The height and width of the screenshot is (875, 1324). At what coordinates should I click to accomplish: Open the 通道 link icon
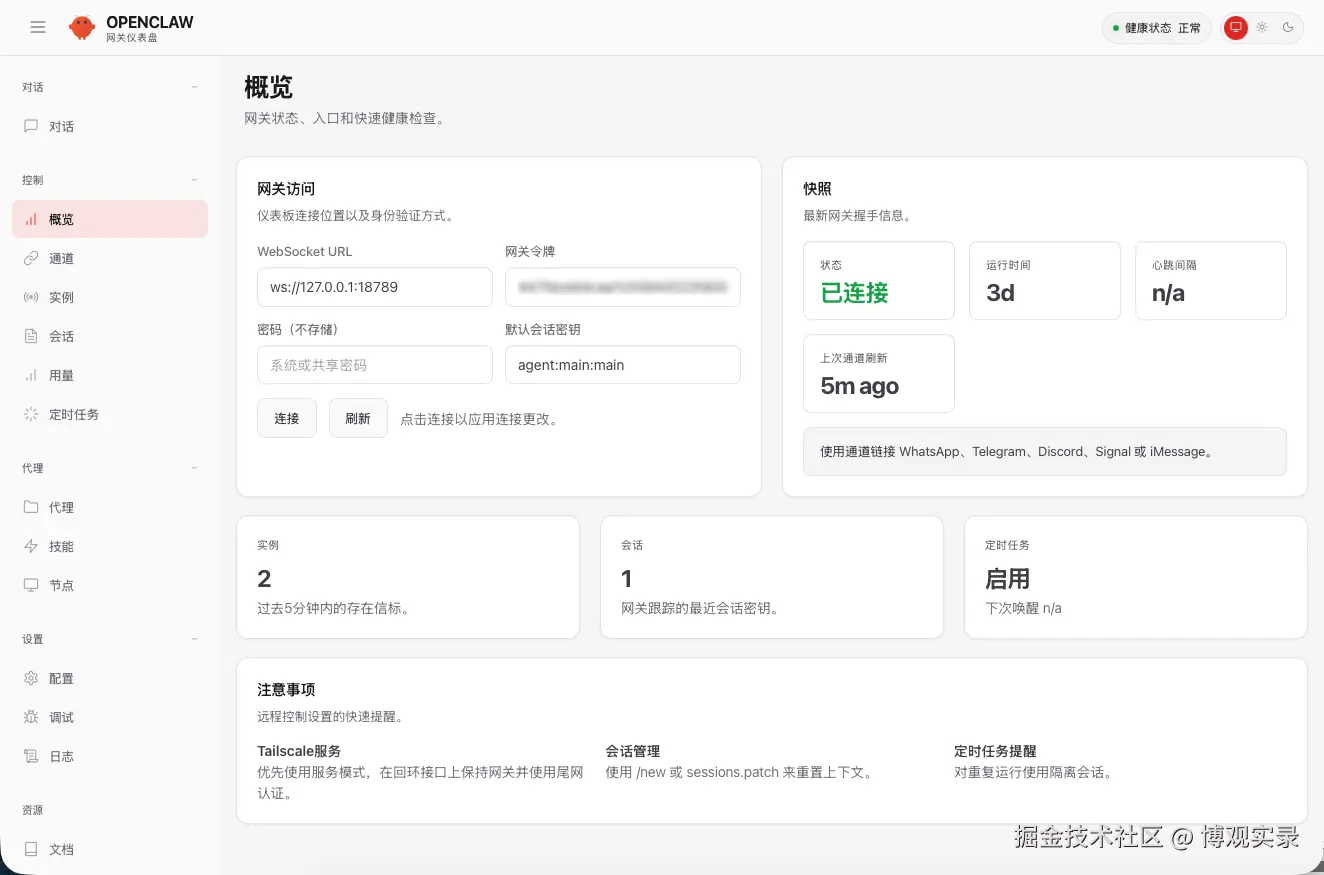click(31, 258)
